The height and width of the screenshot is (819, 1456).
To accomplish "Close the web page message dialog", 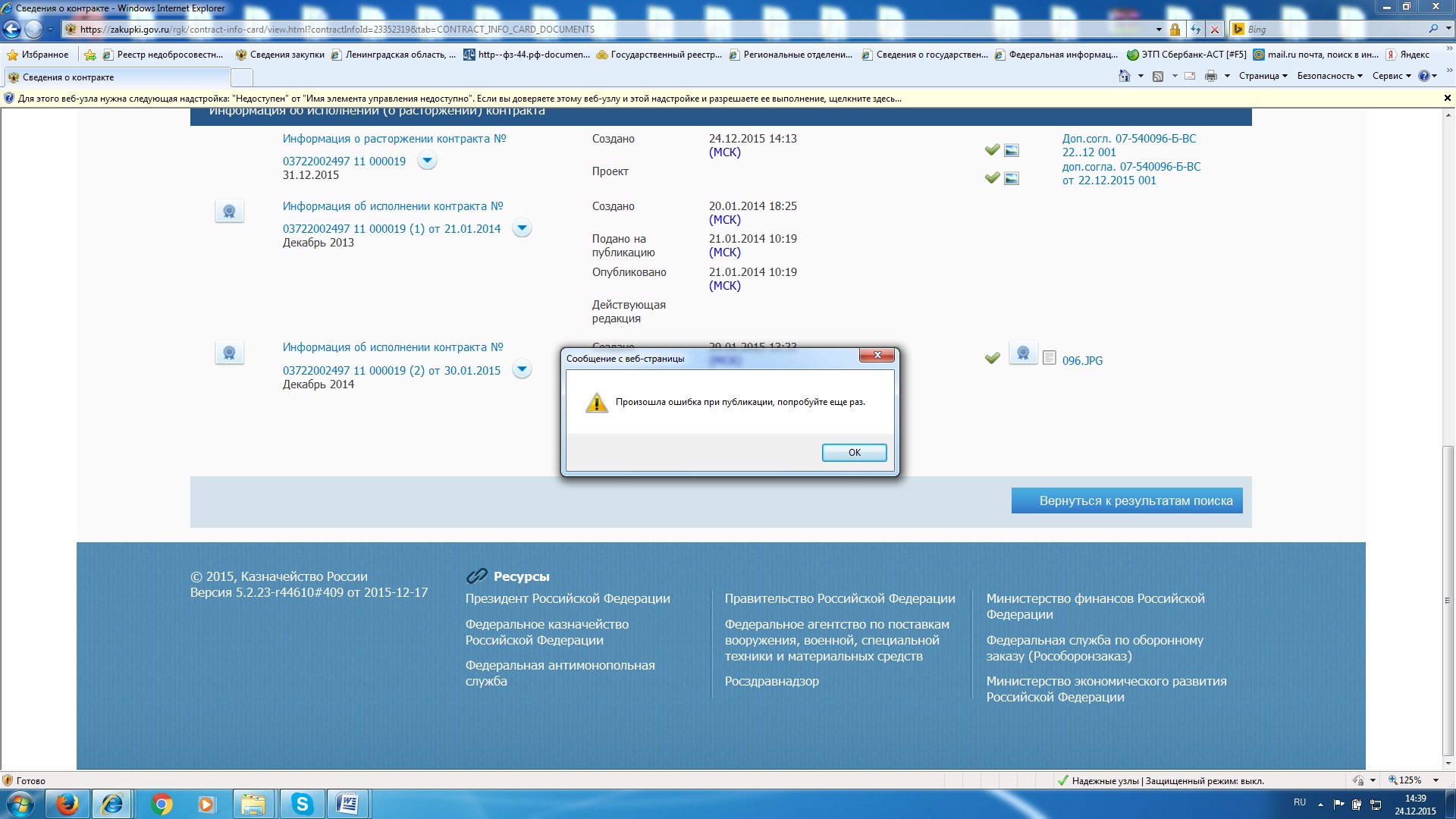I will (877, 355).
